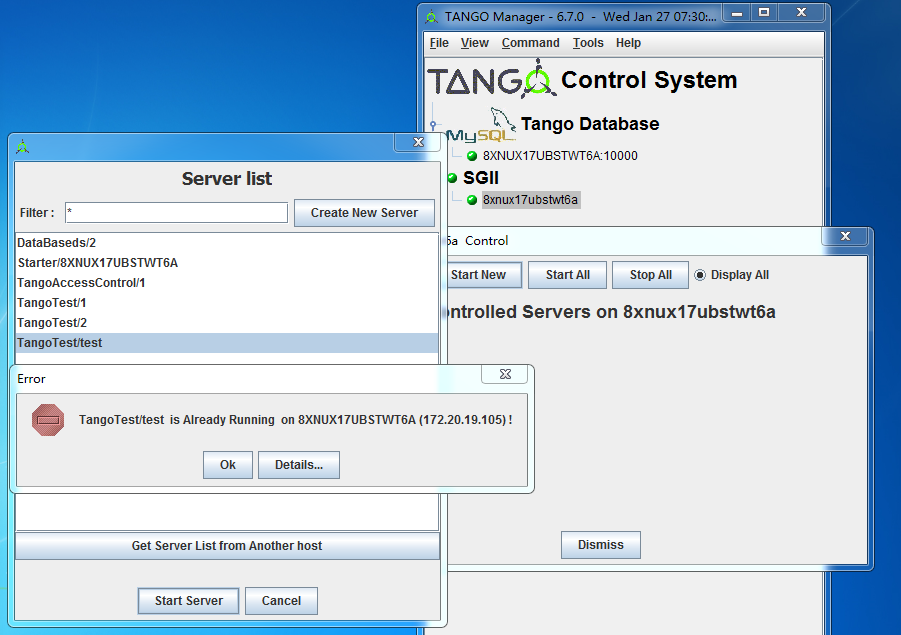Open Details... of the error
The width and height of the screenshot is (901, 635).
pyautogui.click(x=299, y=464)
